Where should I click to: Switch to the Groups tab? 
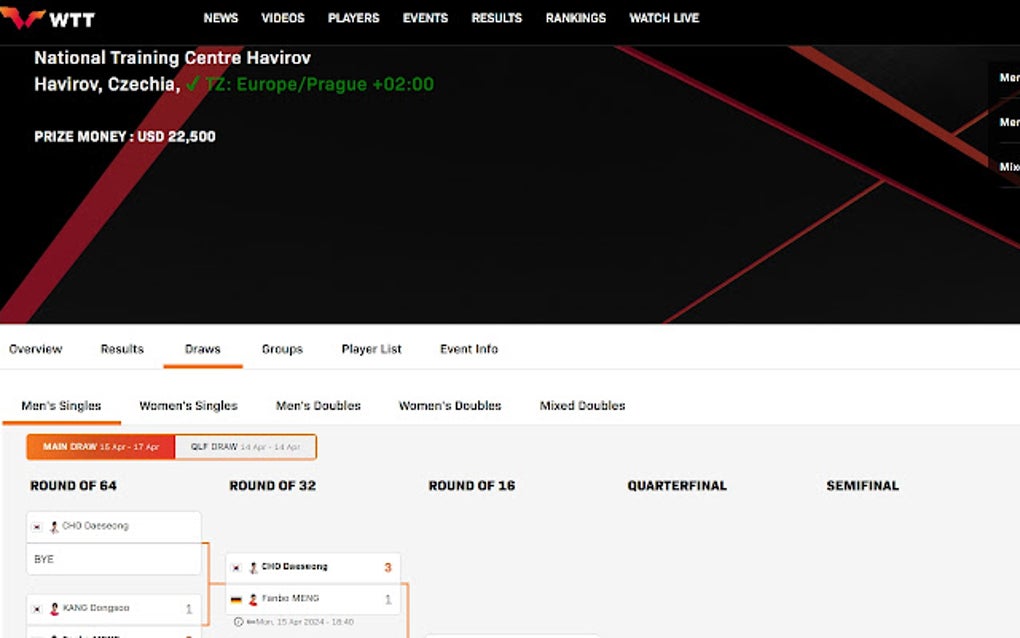coord(282,349)
